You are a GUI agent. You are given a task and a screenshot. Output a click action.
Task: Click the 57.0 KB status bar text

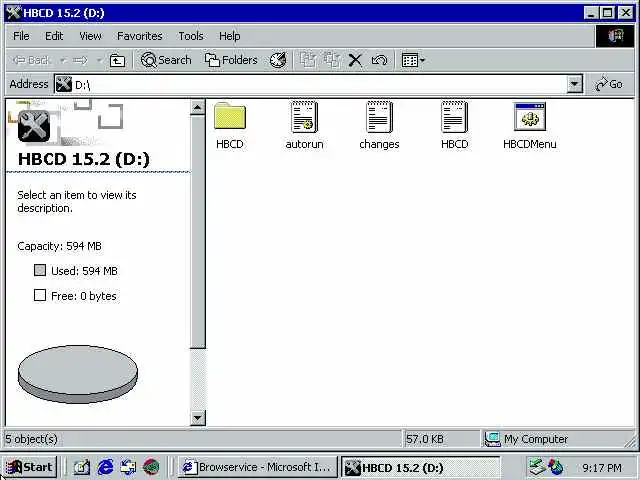pos(424,439)
